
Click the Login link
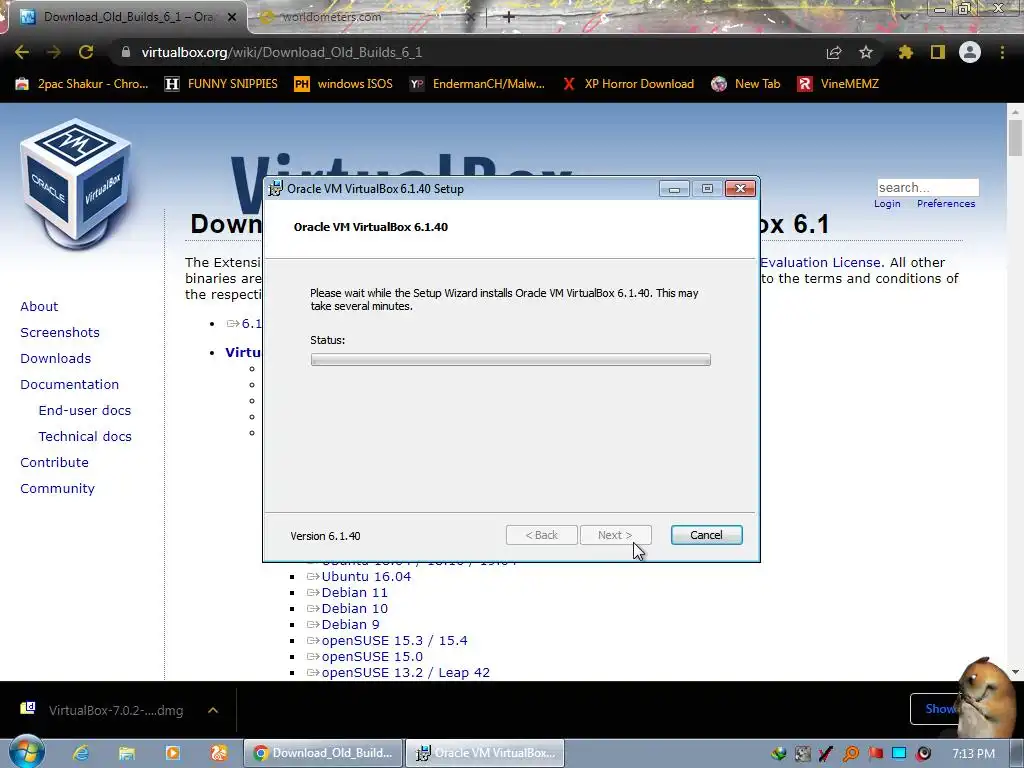(887, 204)
